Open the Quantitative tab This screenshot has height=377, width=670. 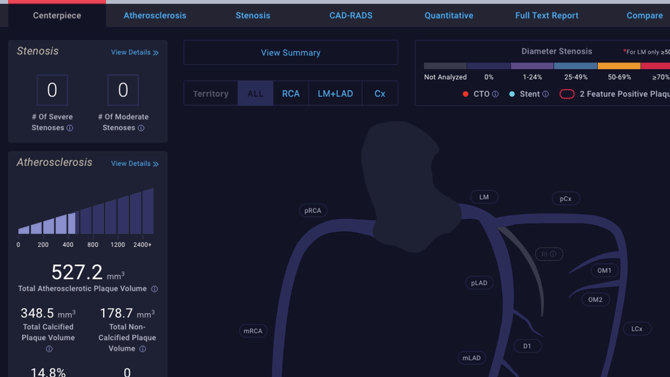(449, 15)
